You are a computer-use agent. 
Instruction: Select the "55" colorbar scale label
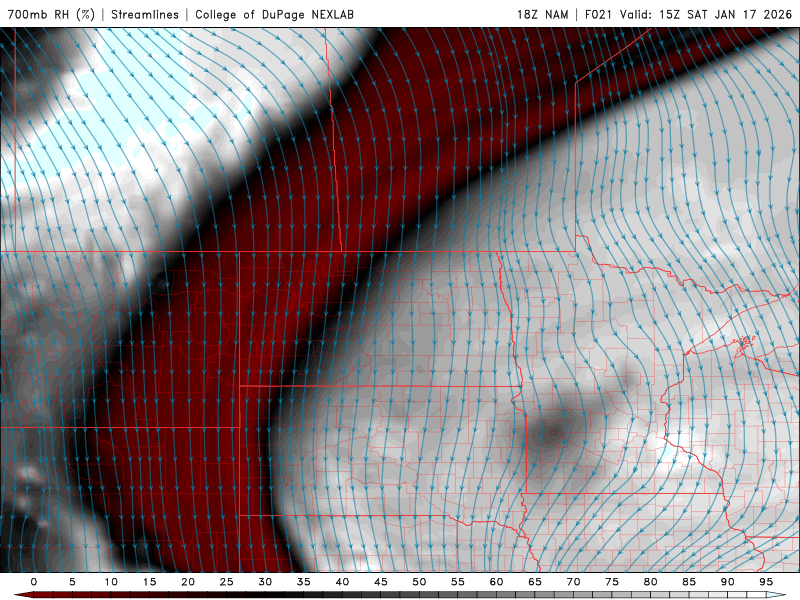[458, 582]
